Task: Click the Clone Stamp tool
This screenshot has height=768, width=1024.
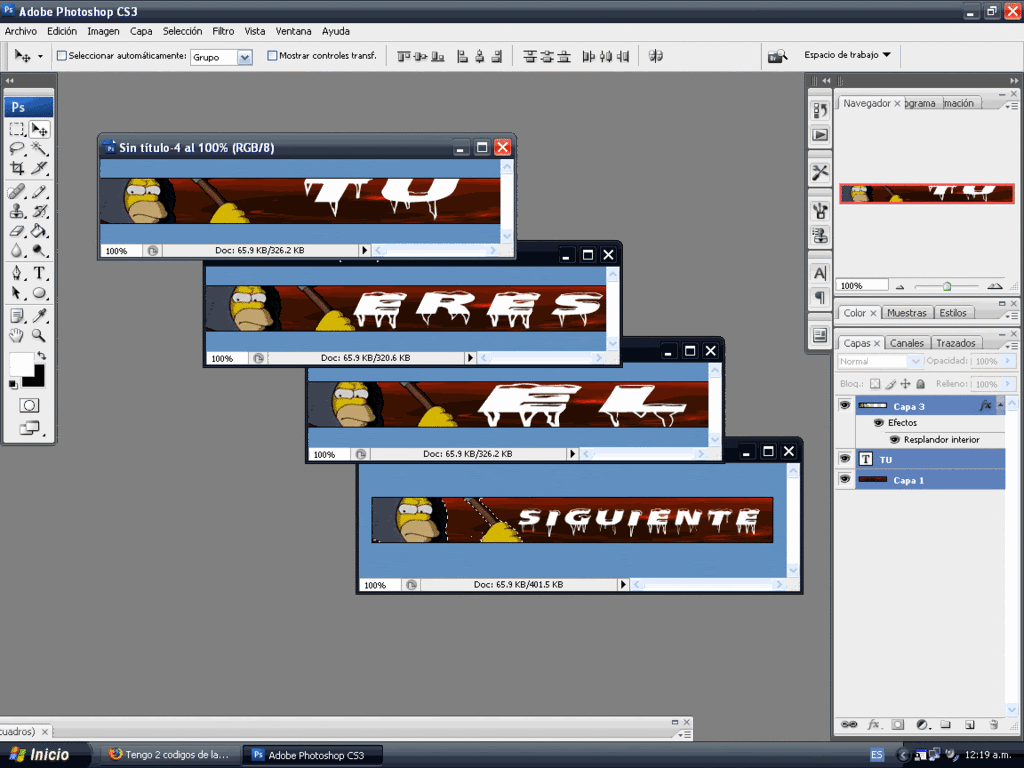Action: point(17,211)
